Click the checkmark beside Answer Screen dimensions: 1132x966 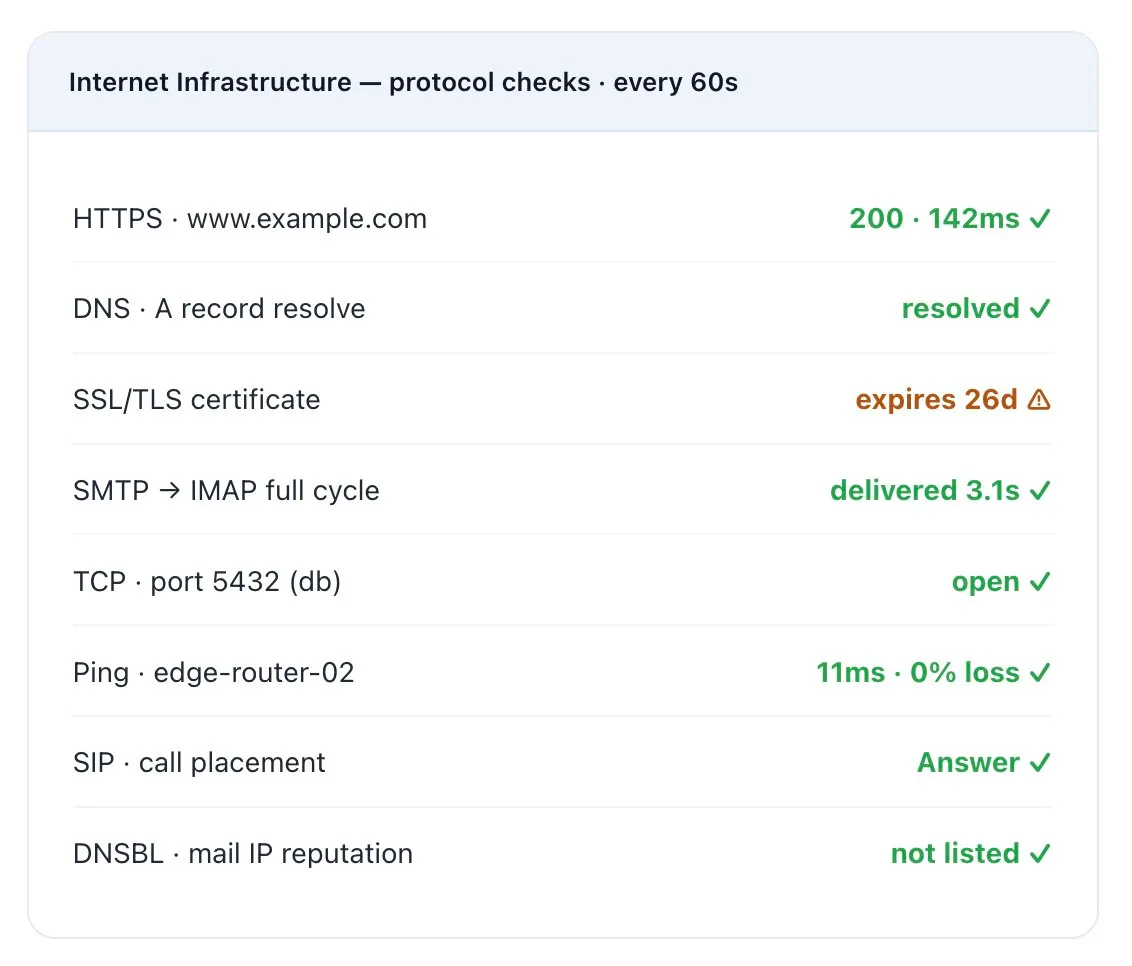[x=1040, y=763]
